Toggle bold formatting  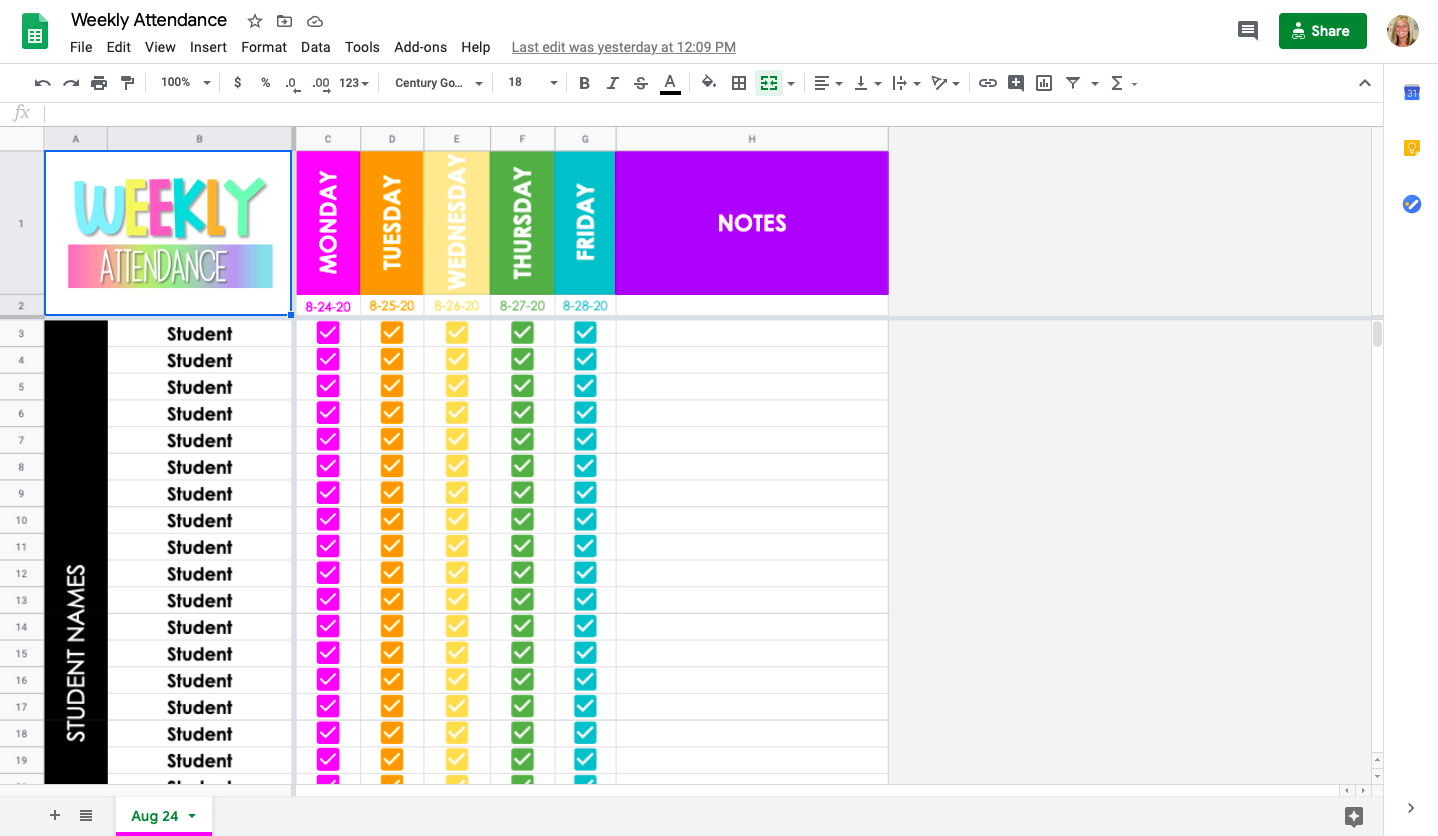pos(584,83)
